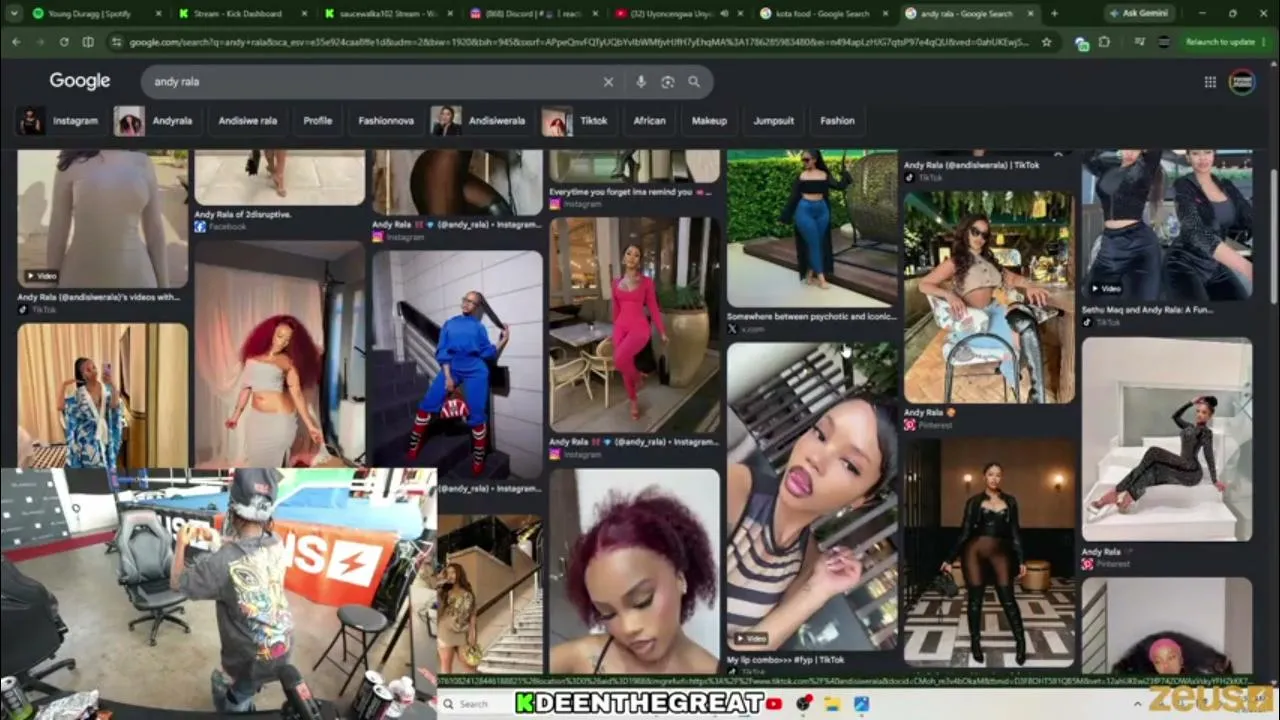Open 'Somewhere between psychotic and iconic' link
1280x720 pixels.
812,317
